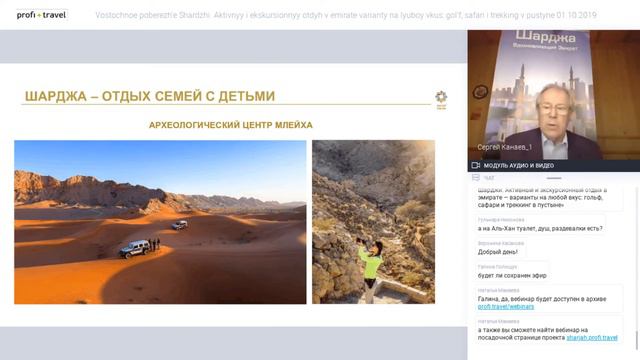Viewport: 640px width, 360px height.
Task: Click the slide title ШАРДЖА – ОТДЫХ СЕМЕЙ С ДЕТЬМИ
Action: (150, 96)
